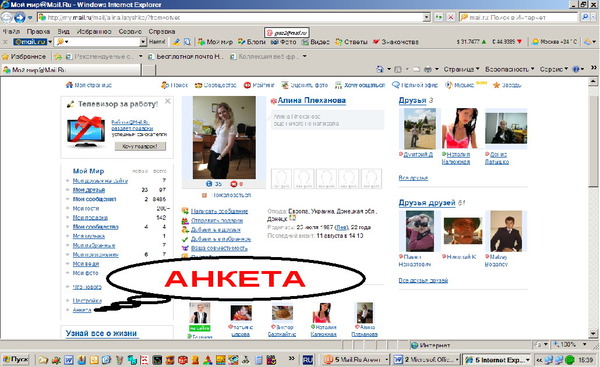This screenshot has height=367, width=600.
Task: Open the Безопасность dropdown menu
Action: (510, 69)
